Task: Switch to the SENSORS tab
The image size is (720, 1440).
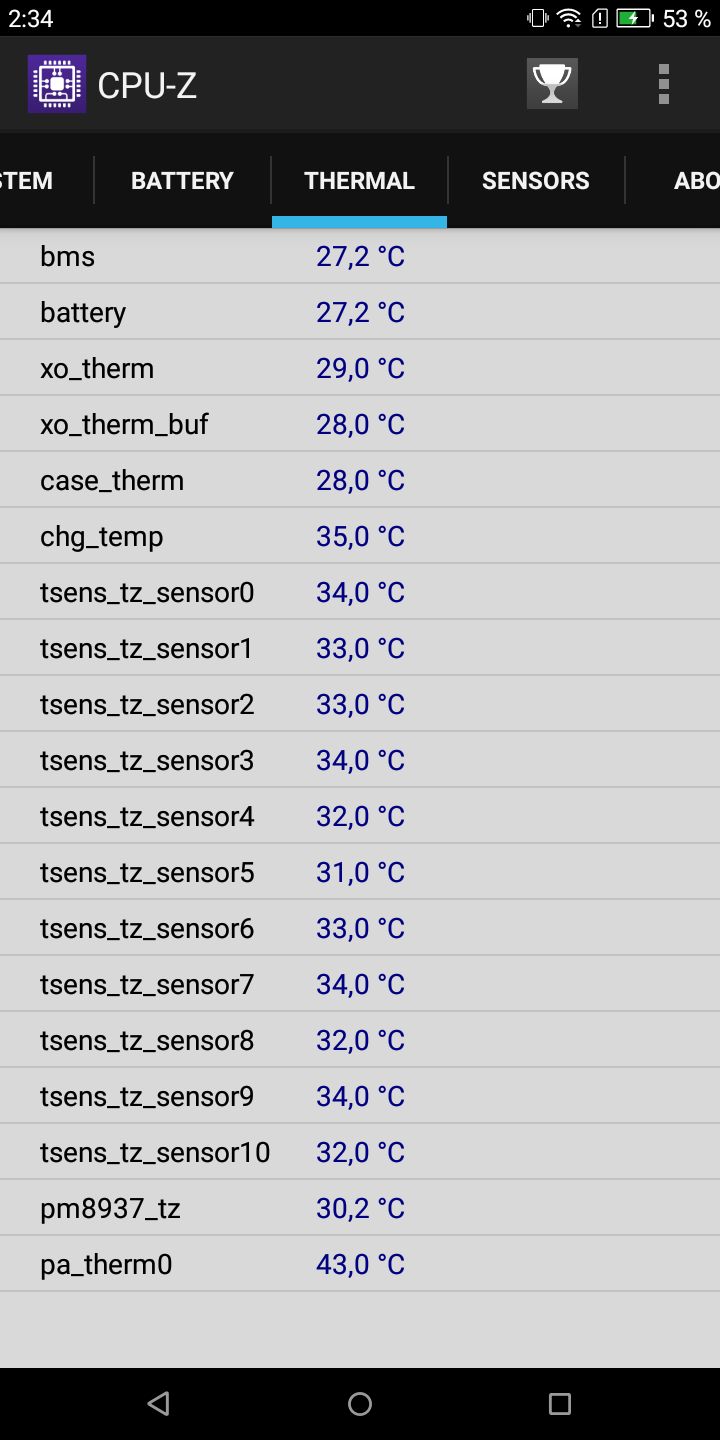Action: pos(536,181)
